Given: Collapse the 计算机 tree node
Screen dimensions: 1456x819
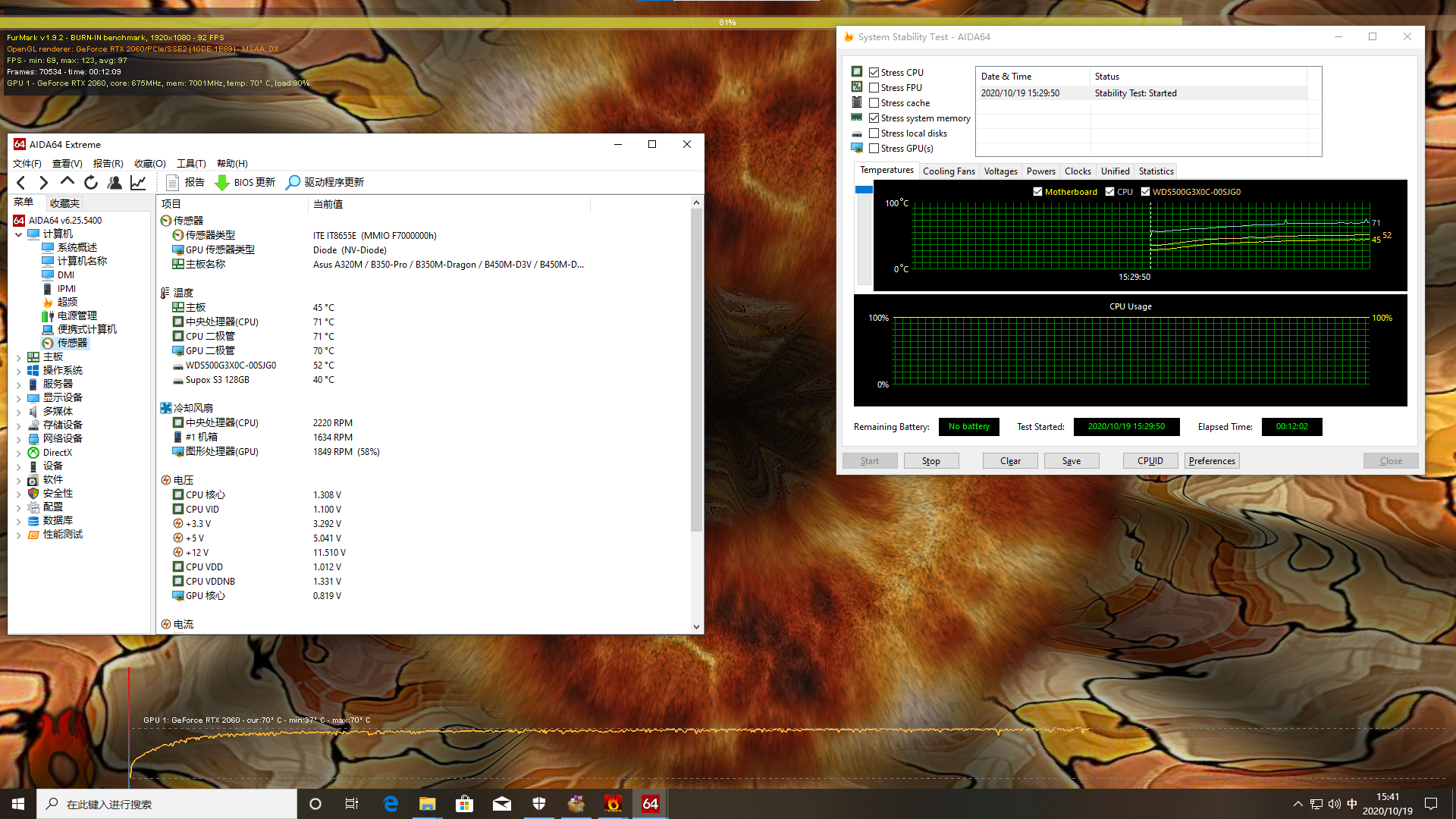Looking at the screenshot, I should [19, 234].
